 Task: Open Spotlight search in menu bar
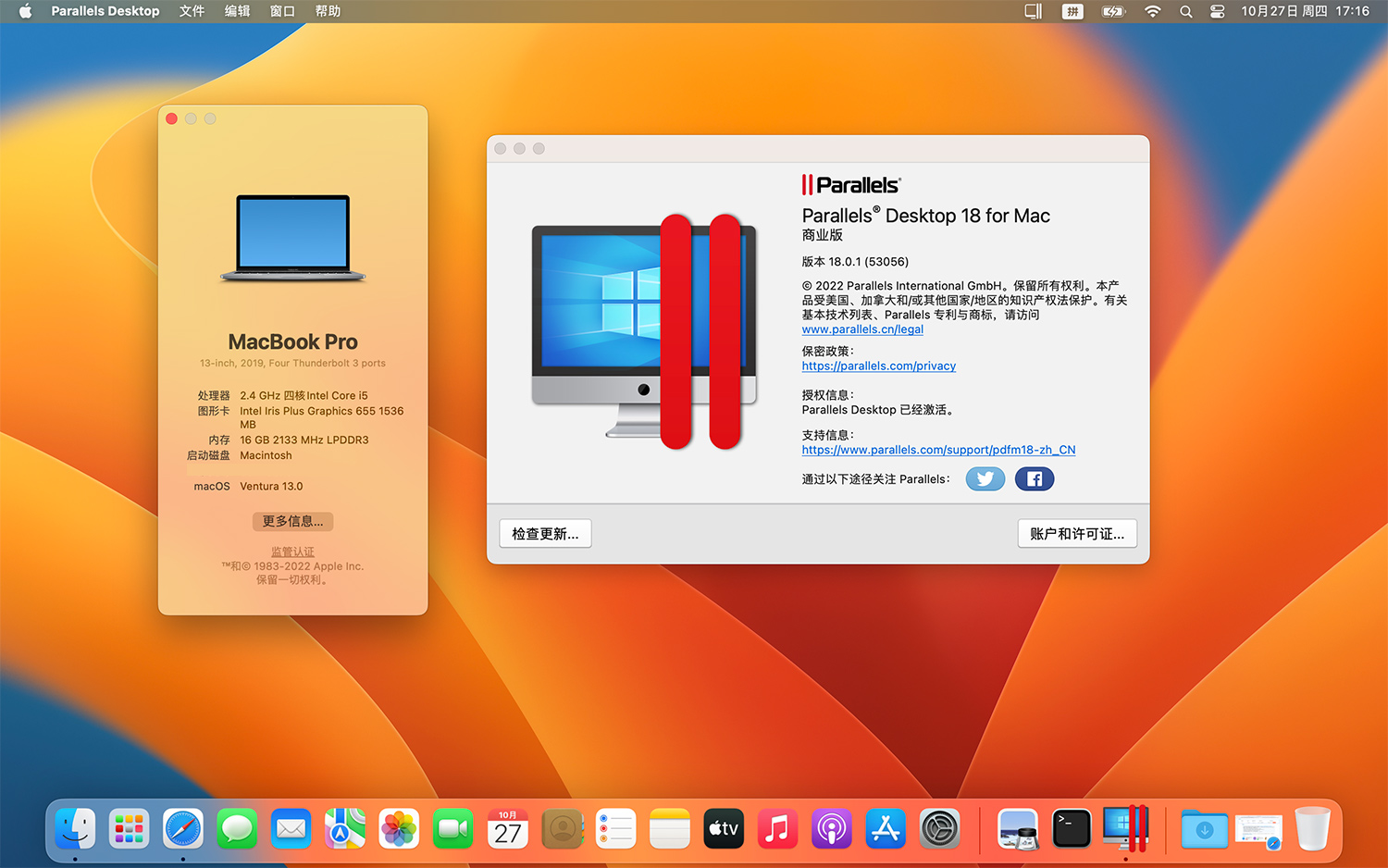point(1185,11)
